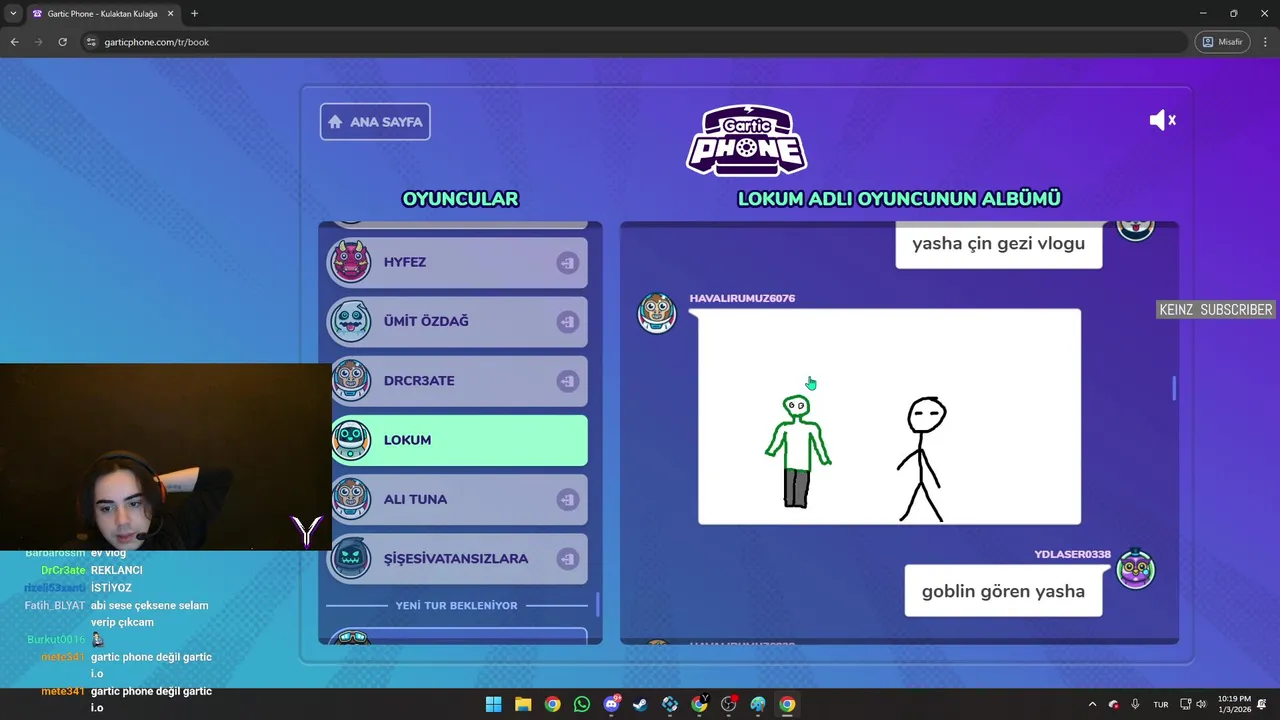Open Steam from the taskbar
Viewport: 1280px width, 720px height.
coord(641,704)
